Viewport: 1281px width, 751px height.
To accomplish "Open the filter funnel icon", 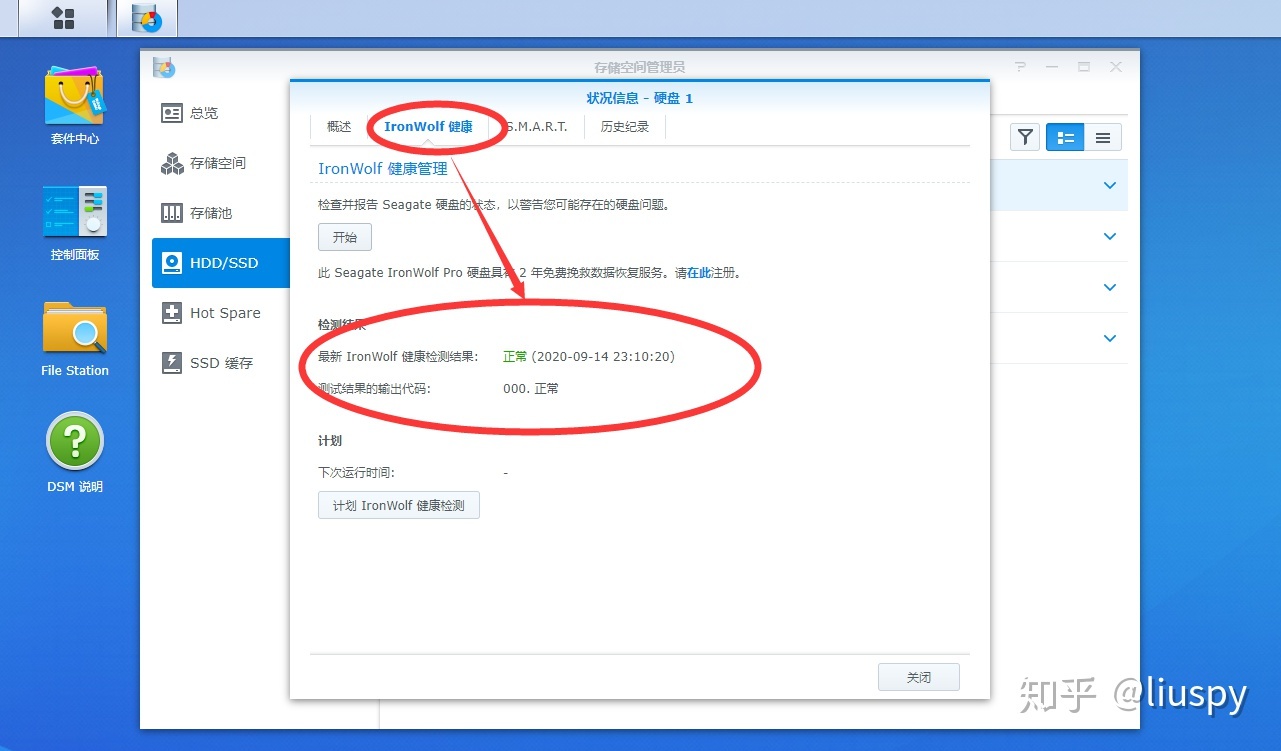I will click(1025, 138).
